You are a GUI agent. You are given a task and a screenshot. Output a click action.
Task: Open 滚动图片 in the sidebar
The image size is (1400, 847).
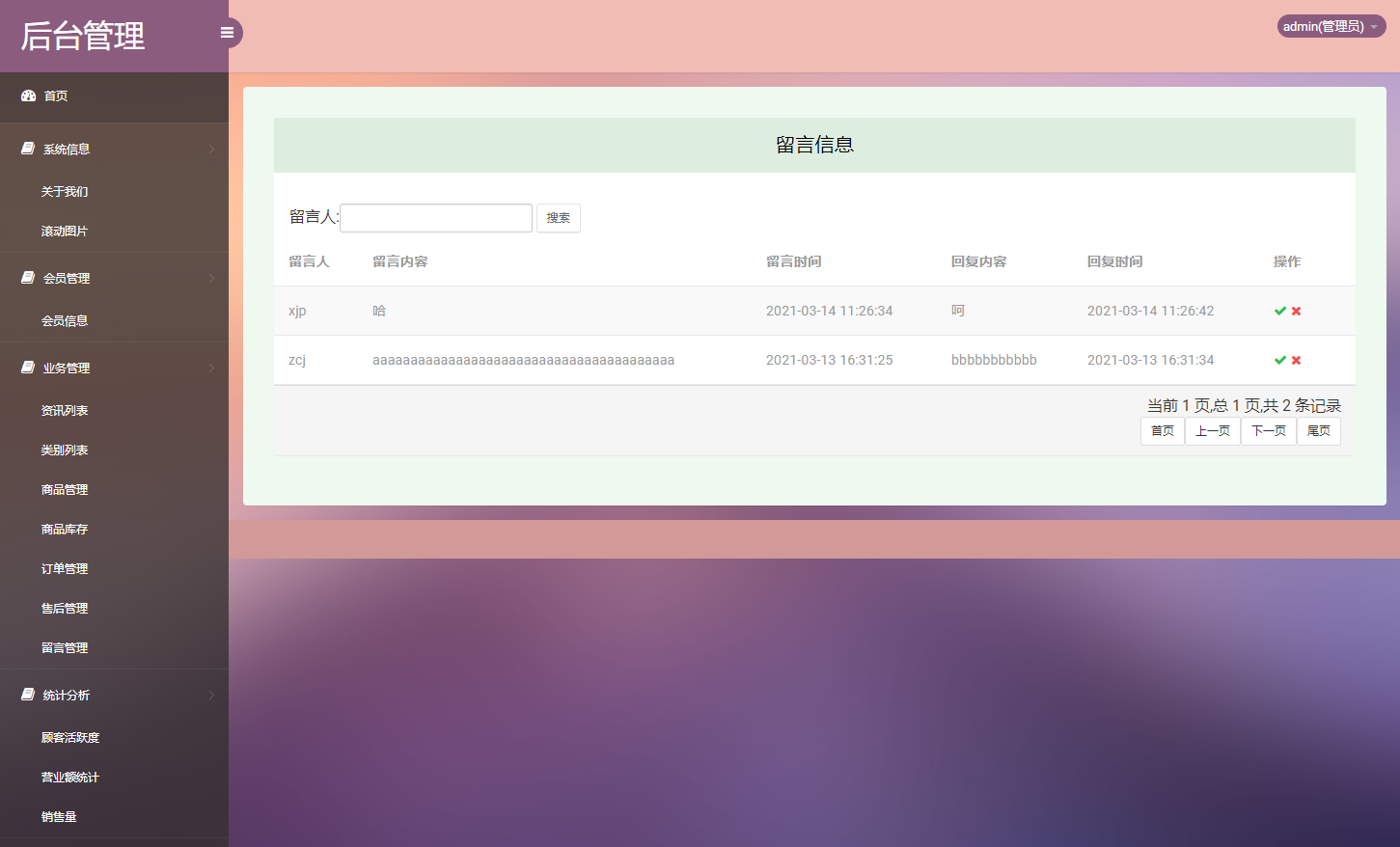click(64, 231)
